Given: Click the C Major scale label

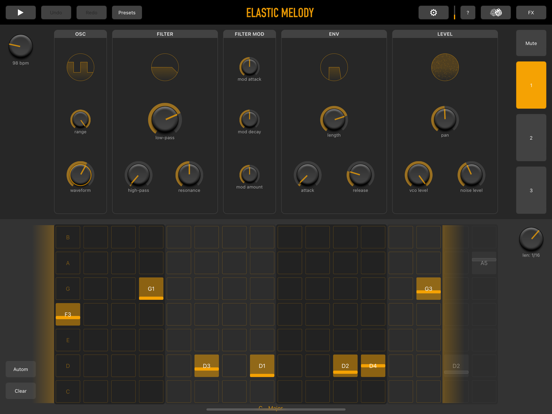Looking at the screenshot, I should click(270, 408).
